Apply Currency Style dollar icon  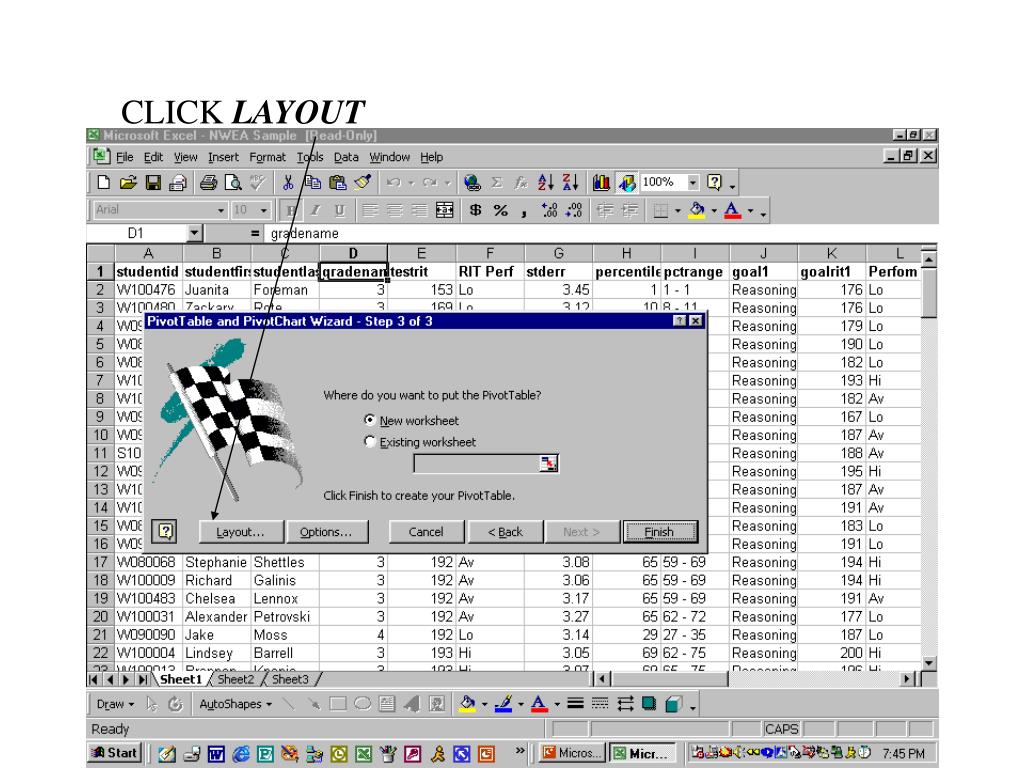(475, 210)
